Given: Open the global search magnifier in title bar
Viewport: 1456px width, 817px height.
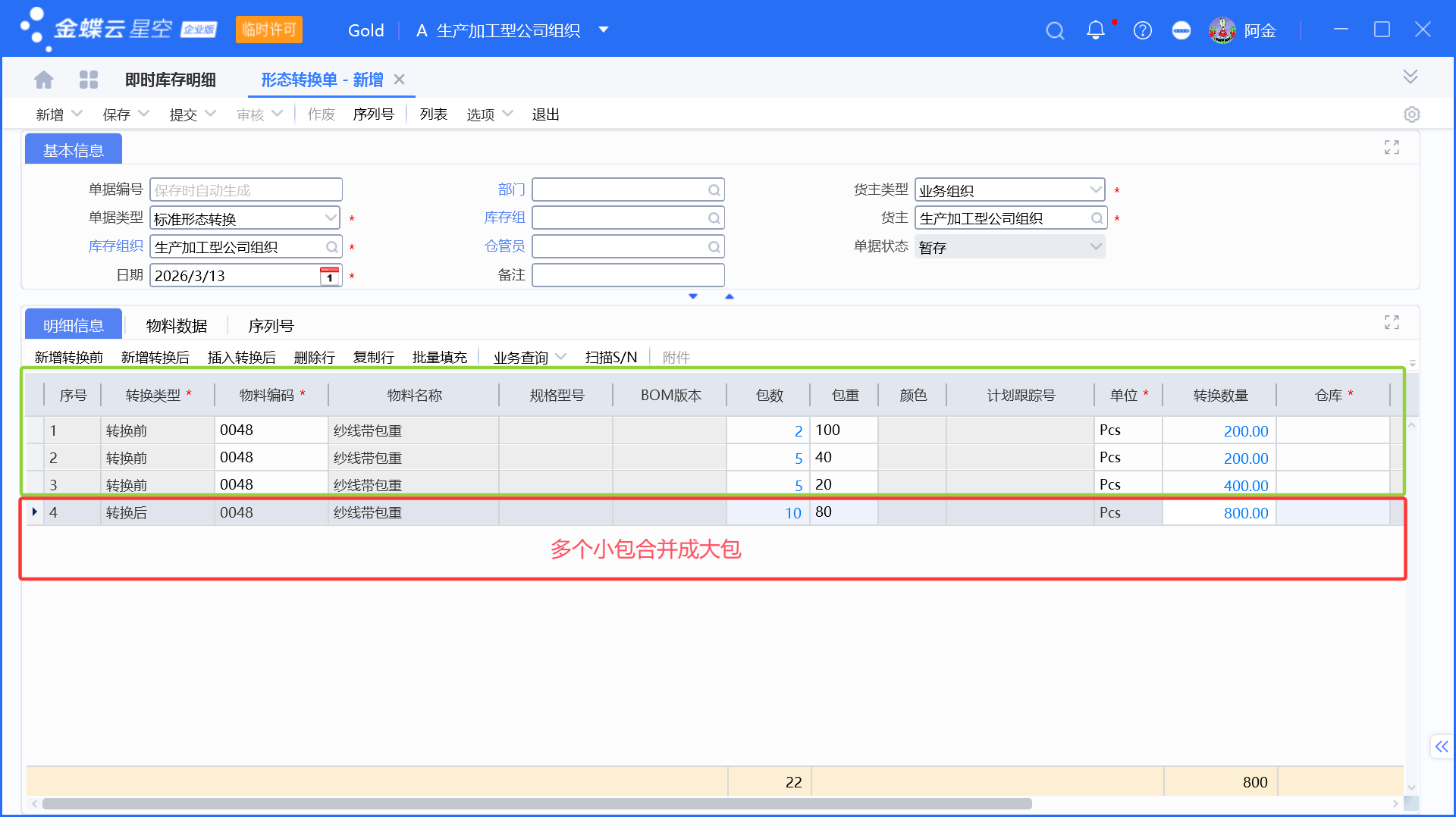Looking at the screenshot, I should click(x=1055, y=30).
